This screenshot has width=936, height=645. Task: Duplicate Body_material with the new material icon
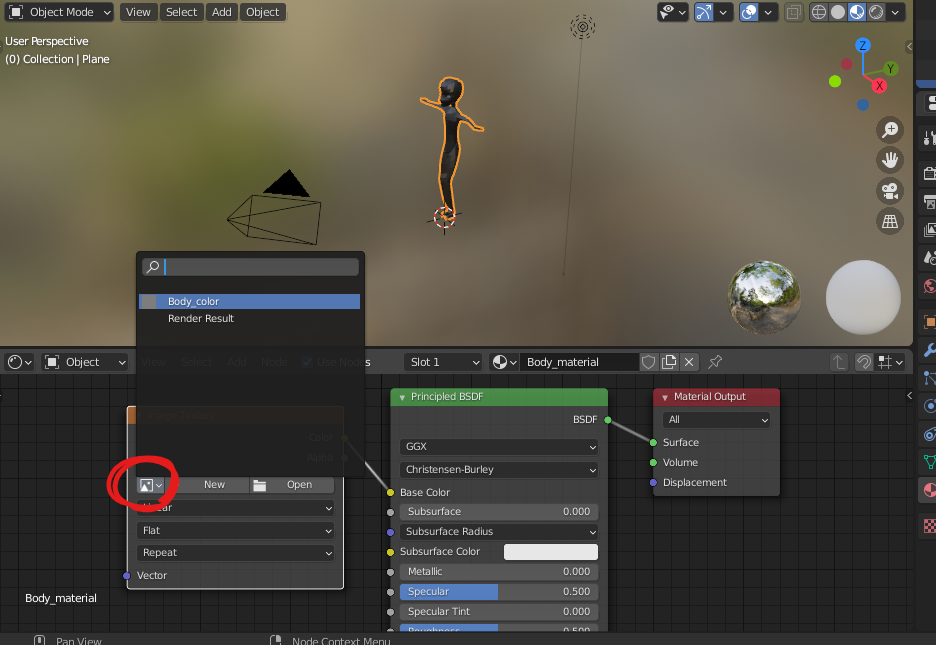coord(669,362)
